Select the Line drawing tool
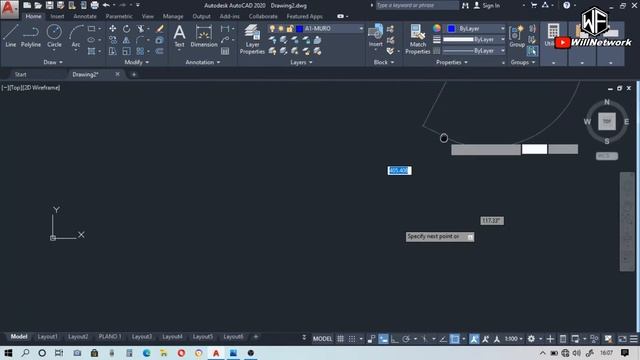Screen dimensions: 640x360 (x=11, y=36)
